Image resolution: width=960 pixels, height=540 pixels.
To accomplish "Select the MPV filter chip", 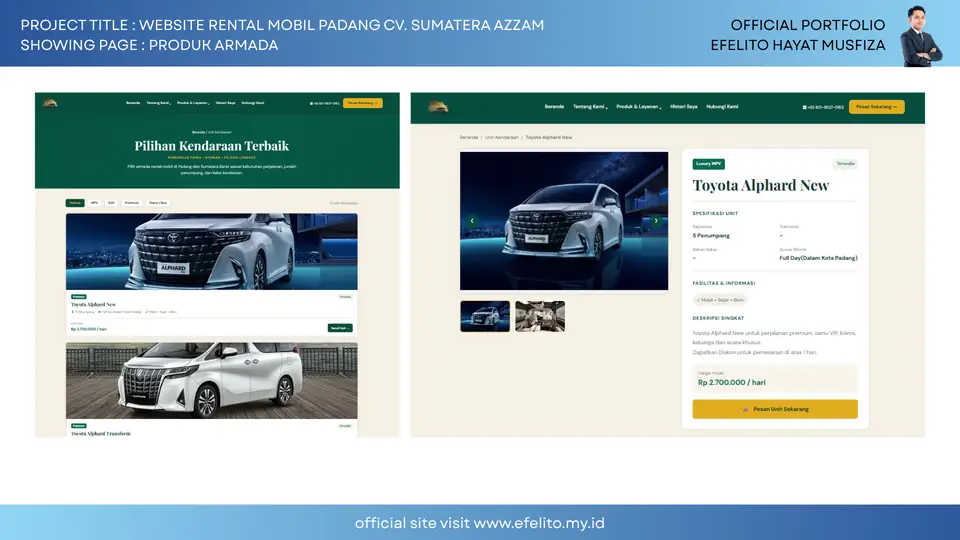I will point(94,203).
